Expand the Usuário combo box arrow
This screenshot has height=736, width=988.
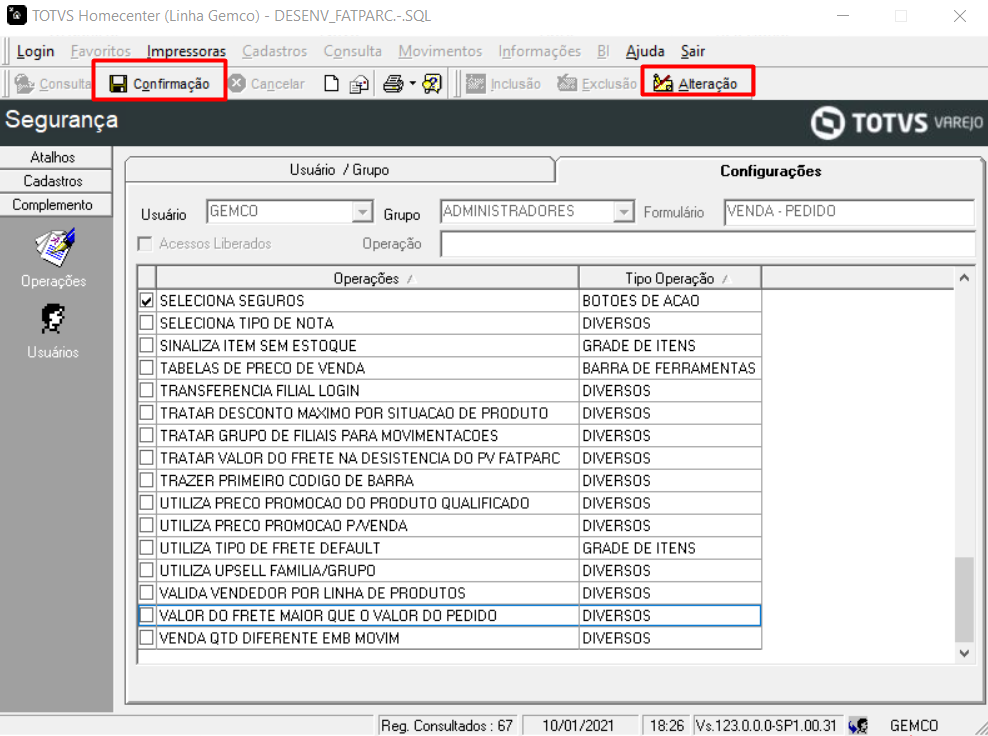click(362, 212)
